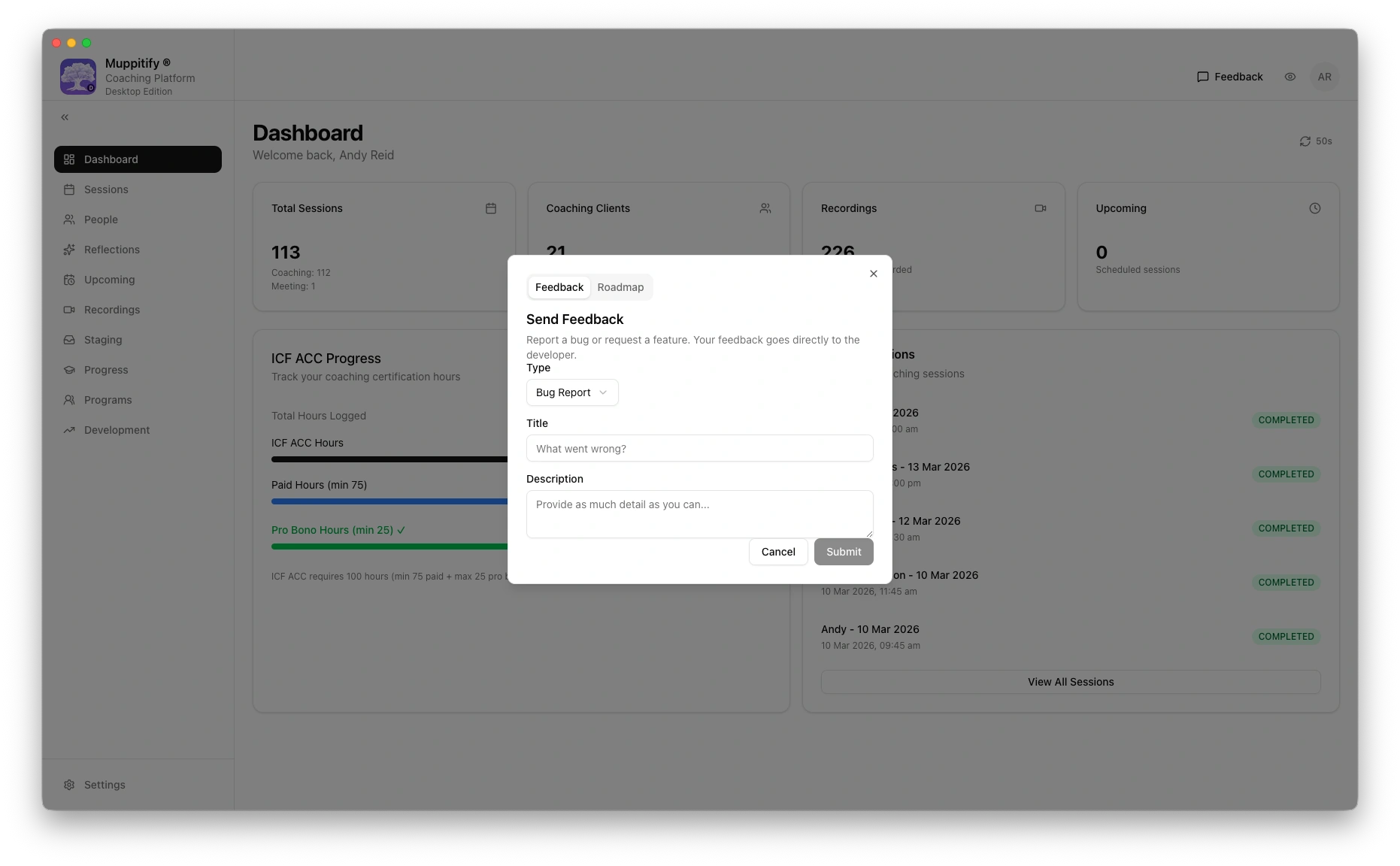
Task: Open Recordings using its sidebar icon
Action: [70, 310]
